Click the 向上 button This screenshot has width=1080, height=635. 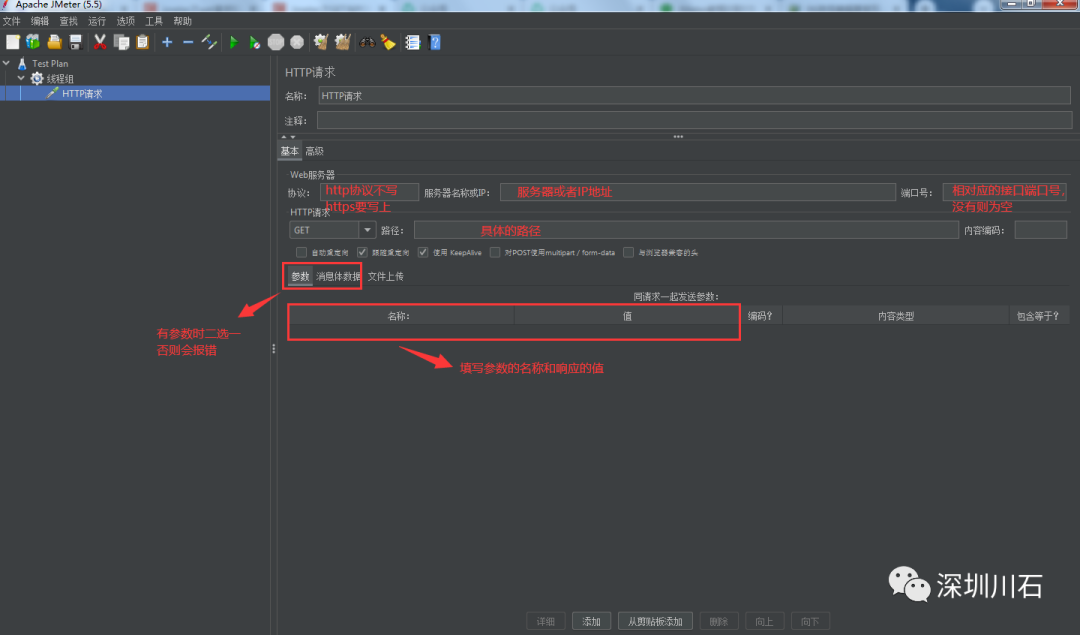click(764, 621)
